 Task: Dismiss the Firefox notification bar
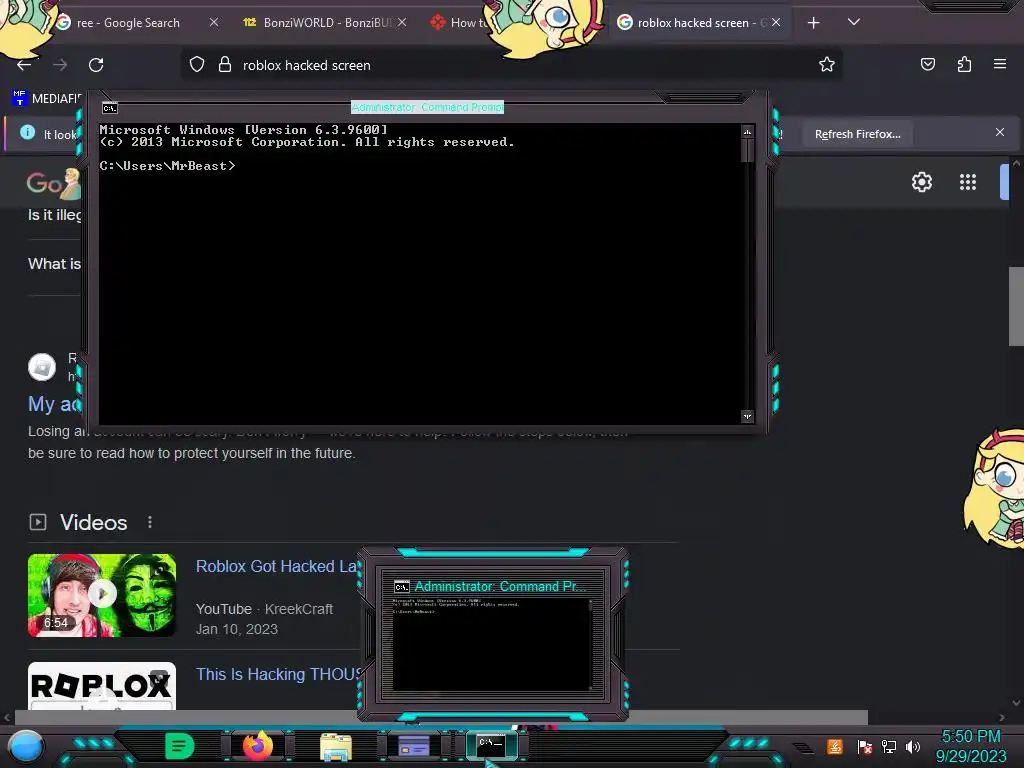1000,133
